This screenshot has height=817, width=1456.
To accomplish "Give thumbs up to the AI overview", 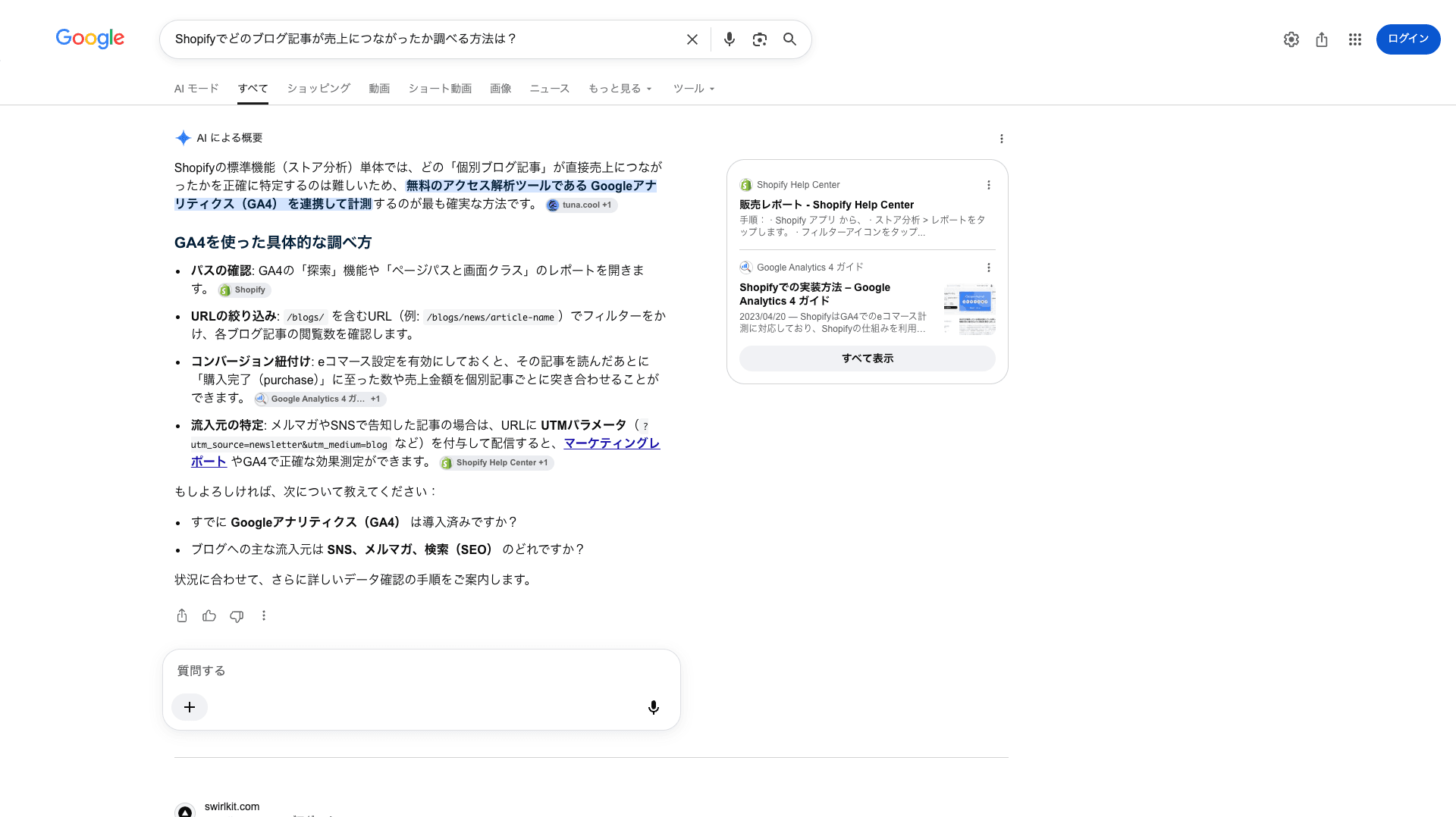I will click(209, 615).
